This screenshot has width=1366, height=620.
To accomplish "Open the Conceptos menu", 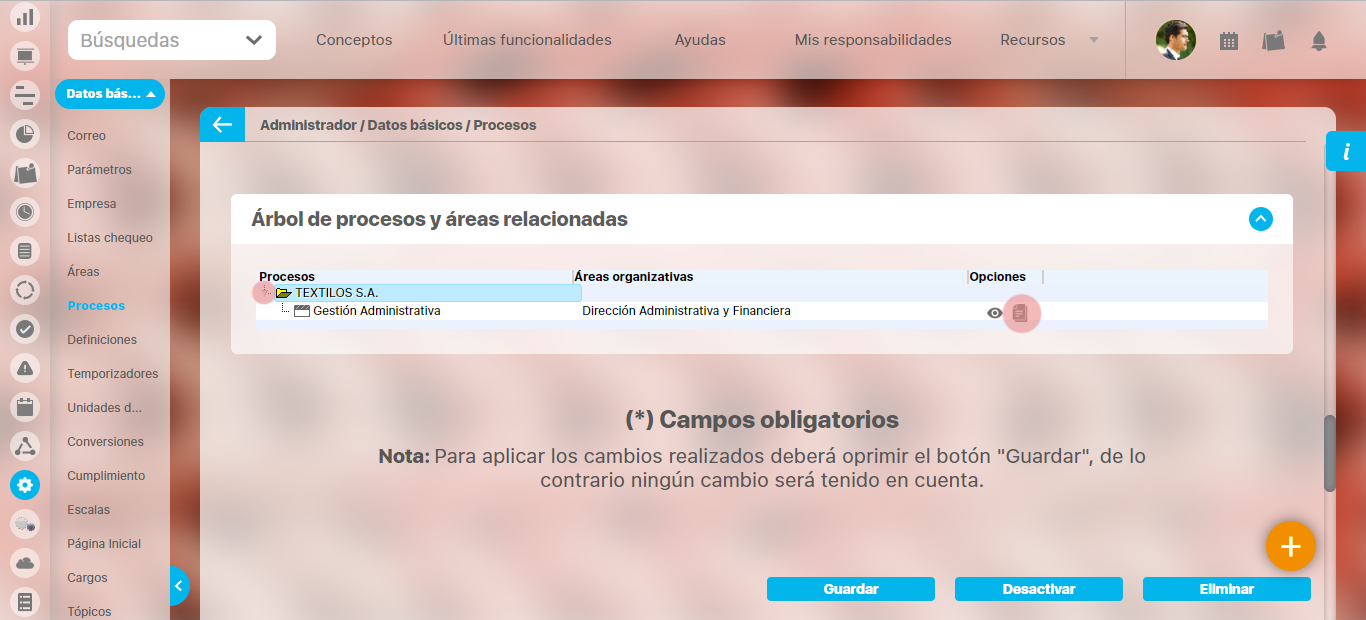I will pos(354,40).
